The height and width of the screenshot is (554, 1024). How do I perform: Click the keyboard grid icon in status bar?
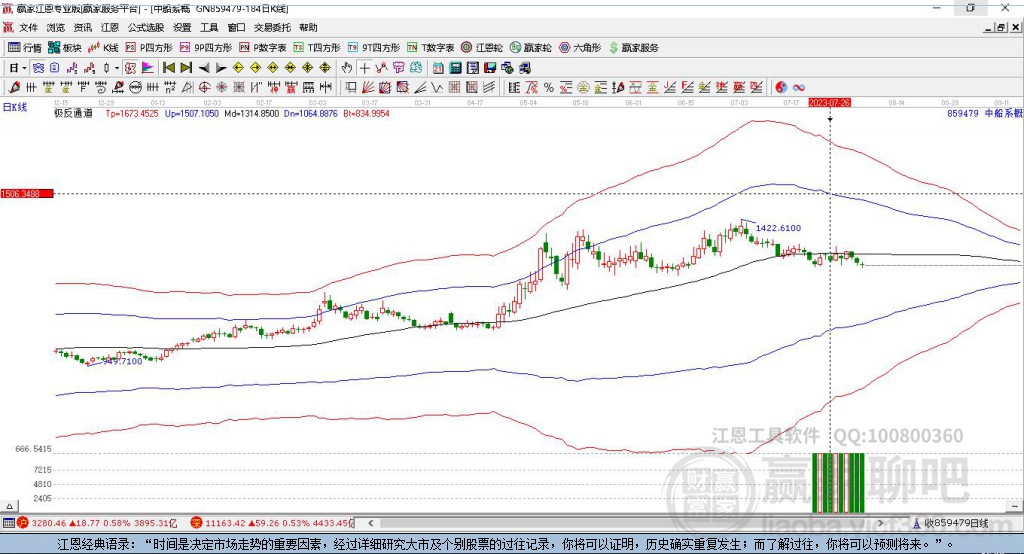(x=8, y=523)
